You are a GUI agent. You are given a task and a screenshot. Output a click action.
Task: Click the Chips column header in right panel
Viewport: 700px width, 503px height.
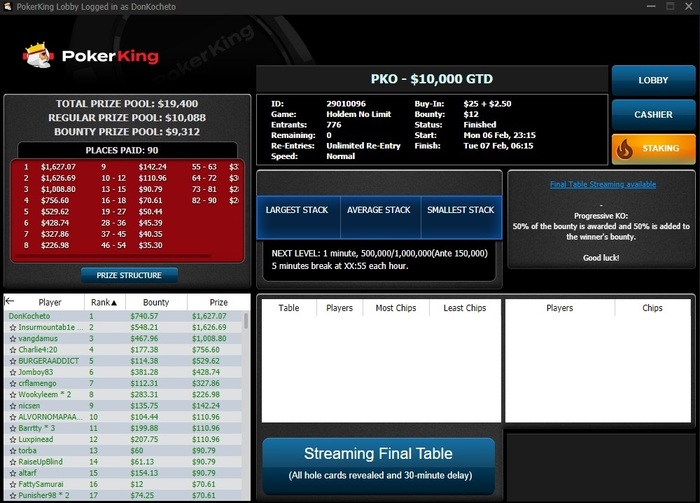pyautogui.click(x=652, y=308)
